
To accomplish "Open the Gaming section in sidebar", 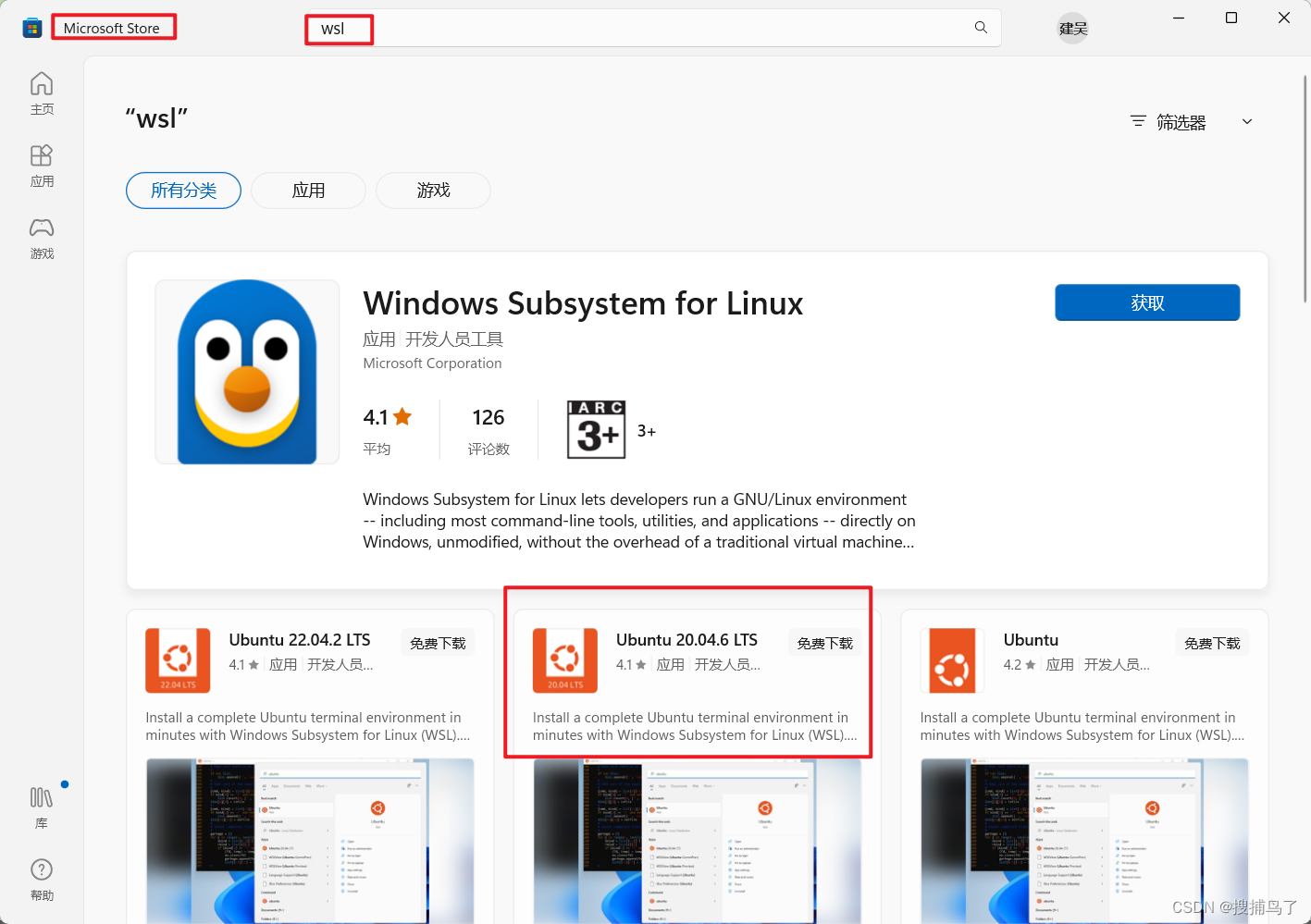I will 42,238.
